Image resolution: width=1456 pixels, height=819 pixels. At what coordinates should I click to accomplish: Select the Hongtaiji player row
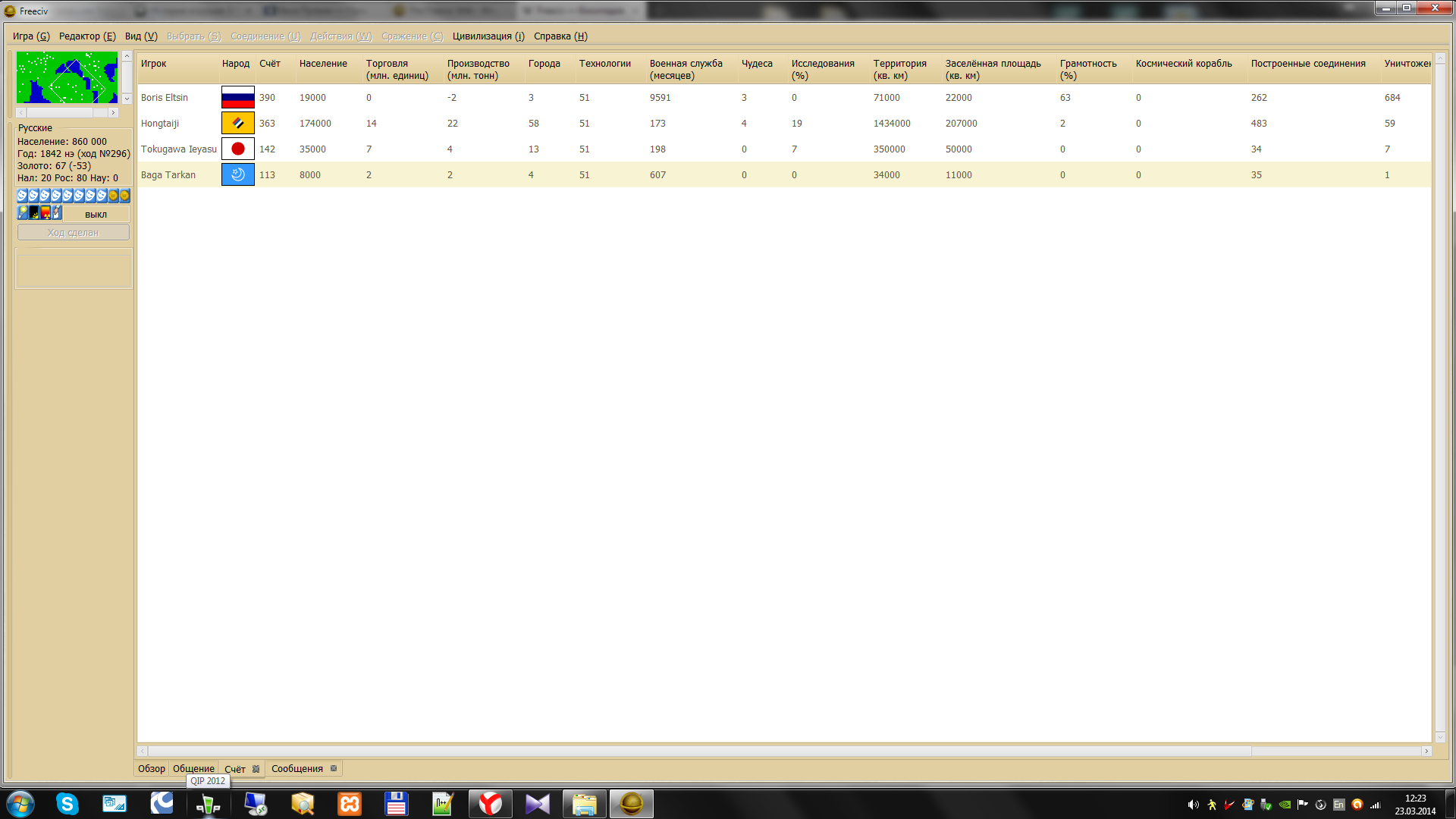[160, 124]
